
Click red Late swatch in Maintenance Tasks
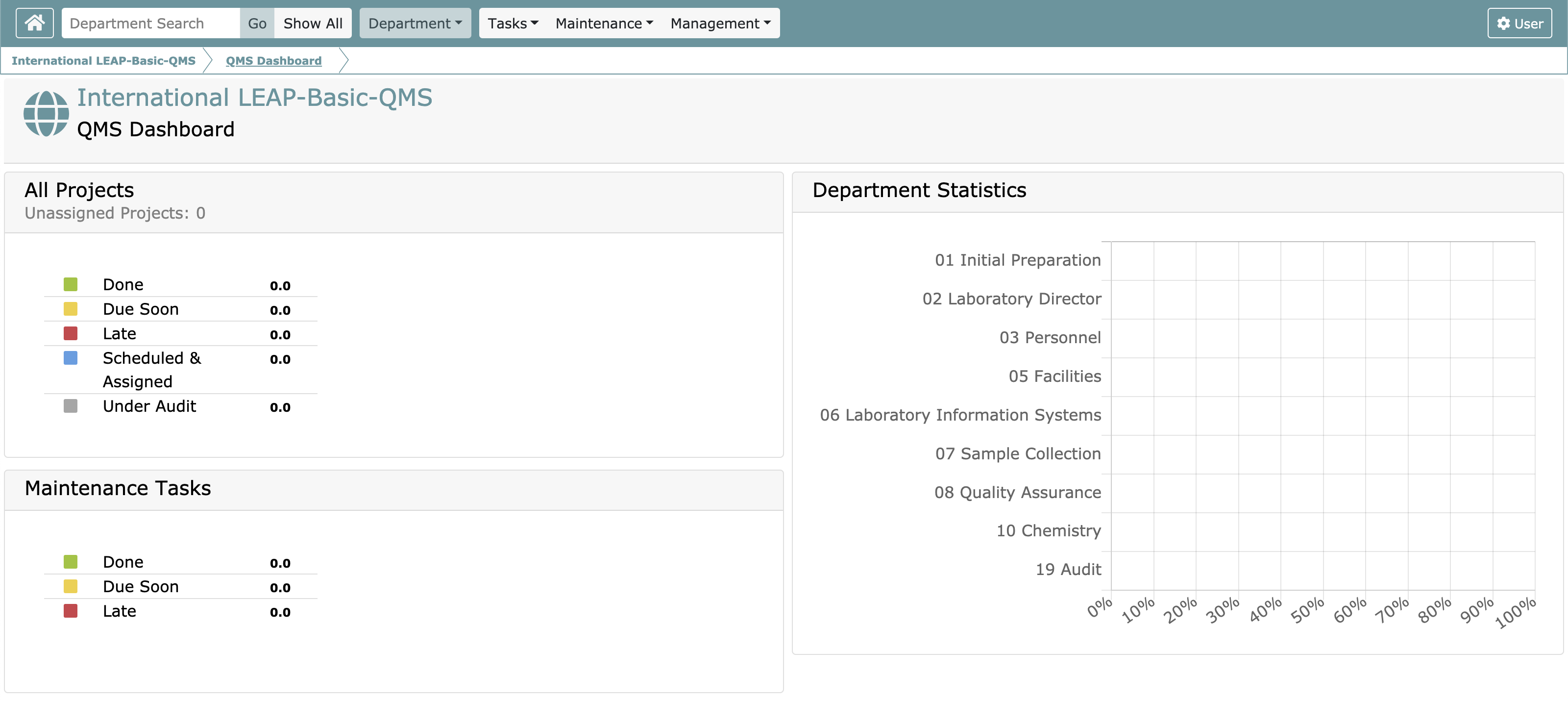[71, 611]
